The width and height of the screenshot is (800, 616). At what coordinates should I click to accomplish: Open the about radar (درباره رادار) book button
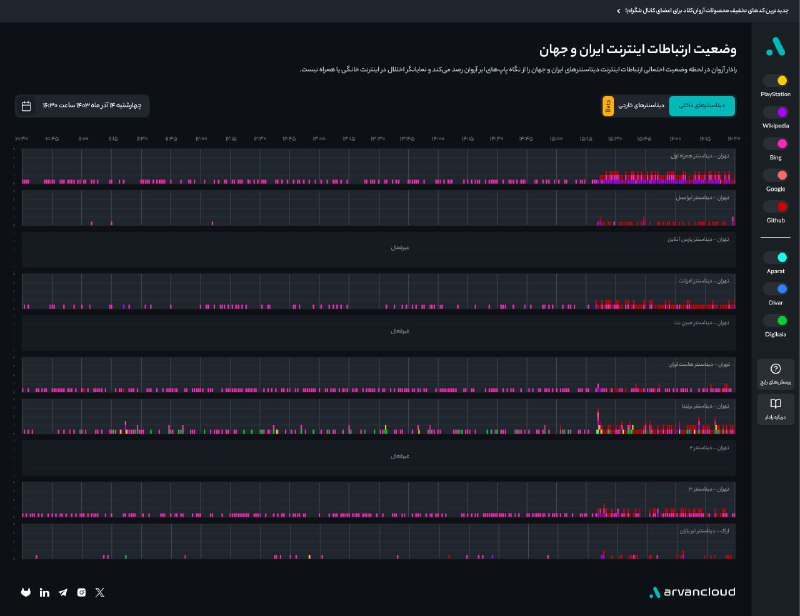[x=776, y=409]
